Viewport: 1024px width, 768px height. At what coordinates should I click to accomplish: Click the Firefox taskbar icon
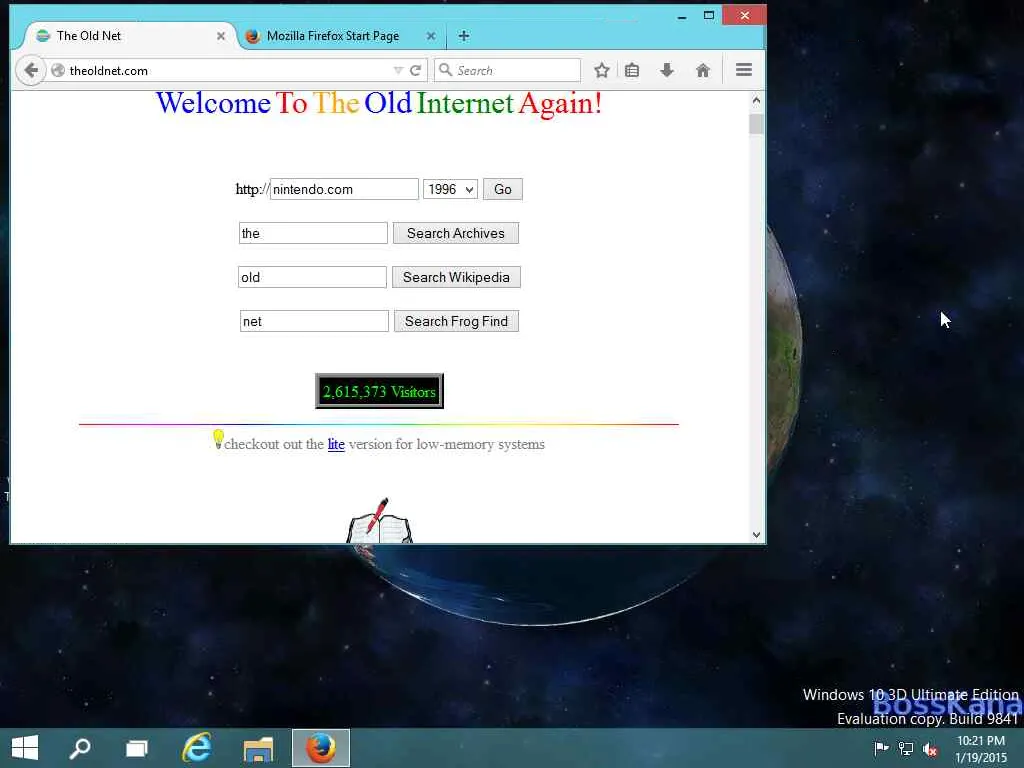pyautogui.click(x=321, y=748)
